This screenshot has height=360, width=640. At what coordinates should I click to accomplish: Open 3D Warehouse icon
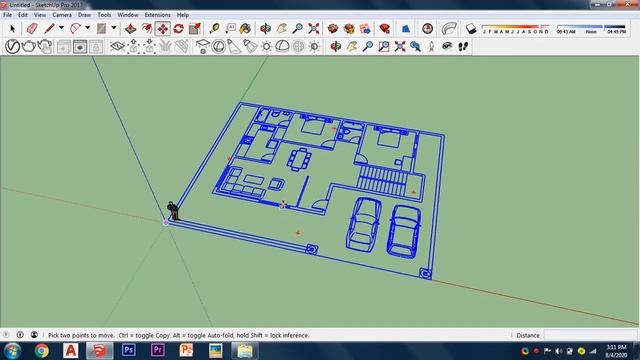pyautogui.click(x=333, y=29)
